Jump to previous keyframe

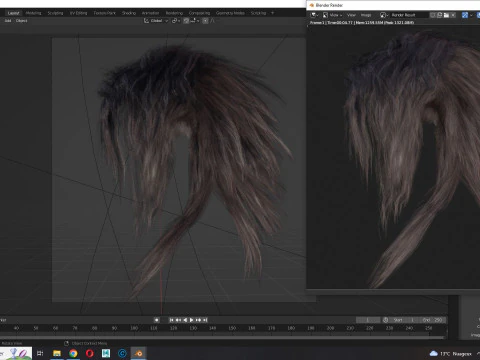178,320
